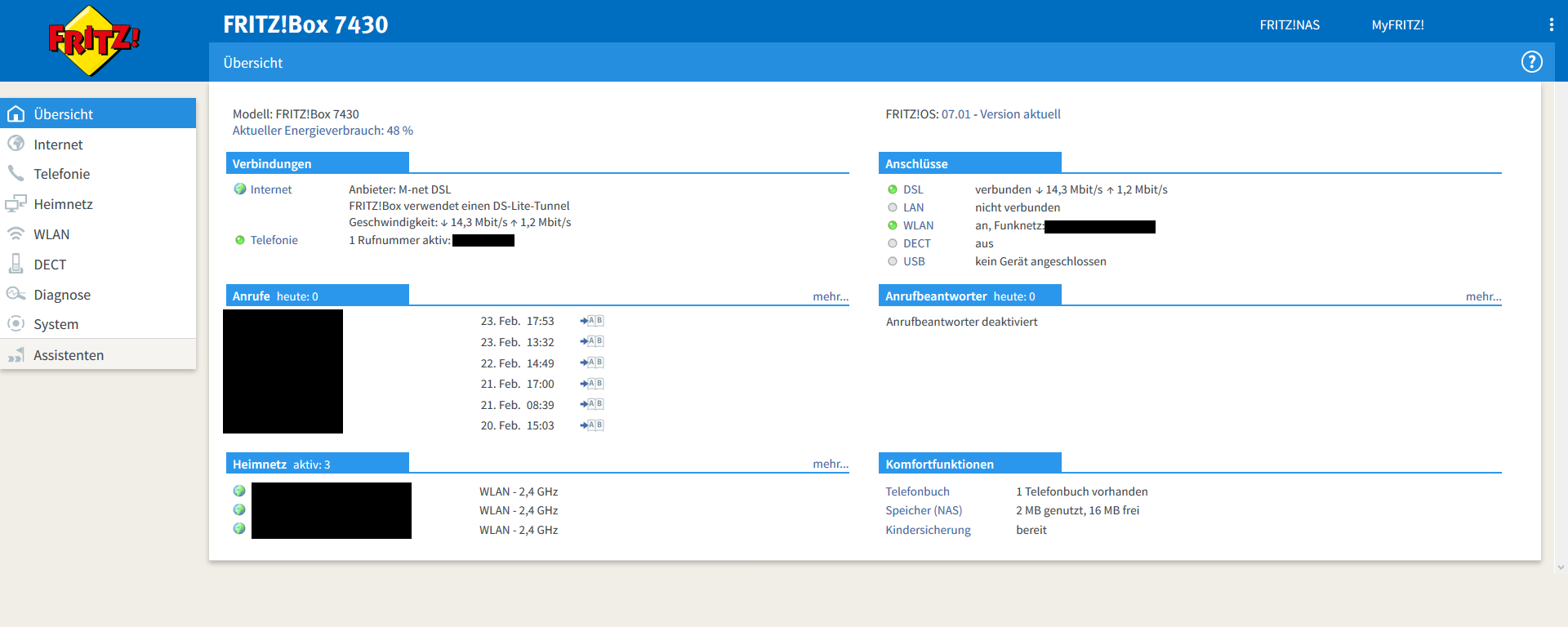Click the first Heimnetz device globe icon
The height and width of the screenshot is (627, 1568).
239,491
